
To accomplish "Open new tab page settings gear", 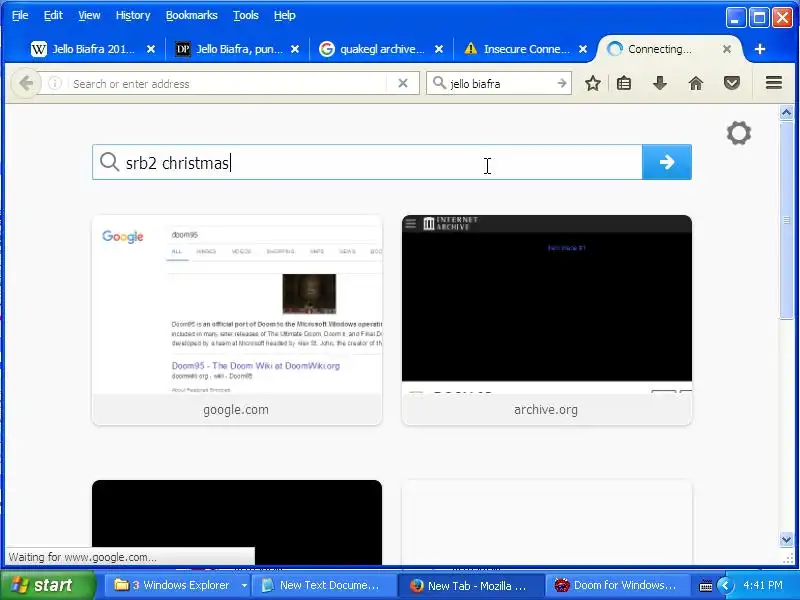I will 738,133.
